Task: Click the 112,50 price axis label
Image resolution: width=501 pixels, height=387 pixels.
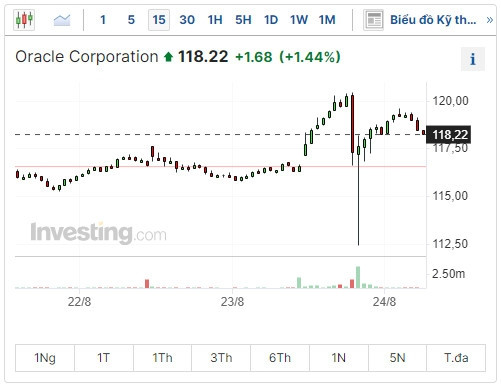Action: tap(450, 244)
